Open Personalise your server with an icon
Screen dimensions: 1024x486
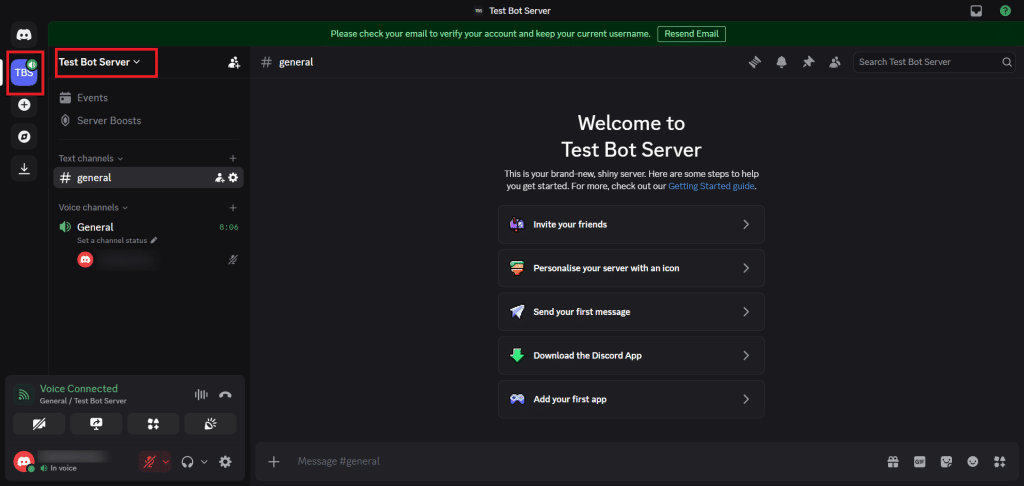coord(631,268)
